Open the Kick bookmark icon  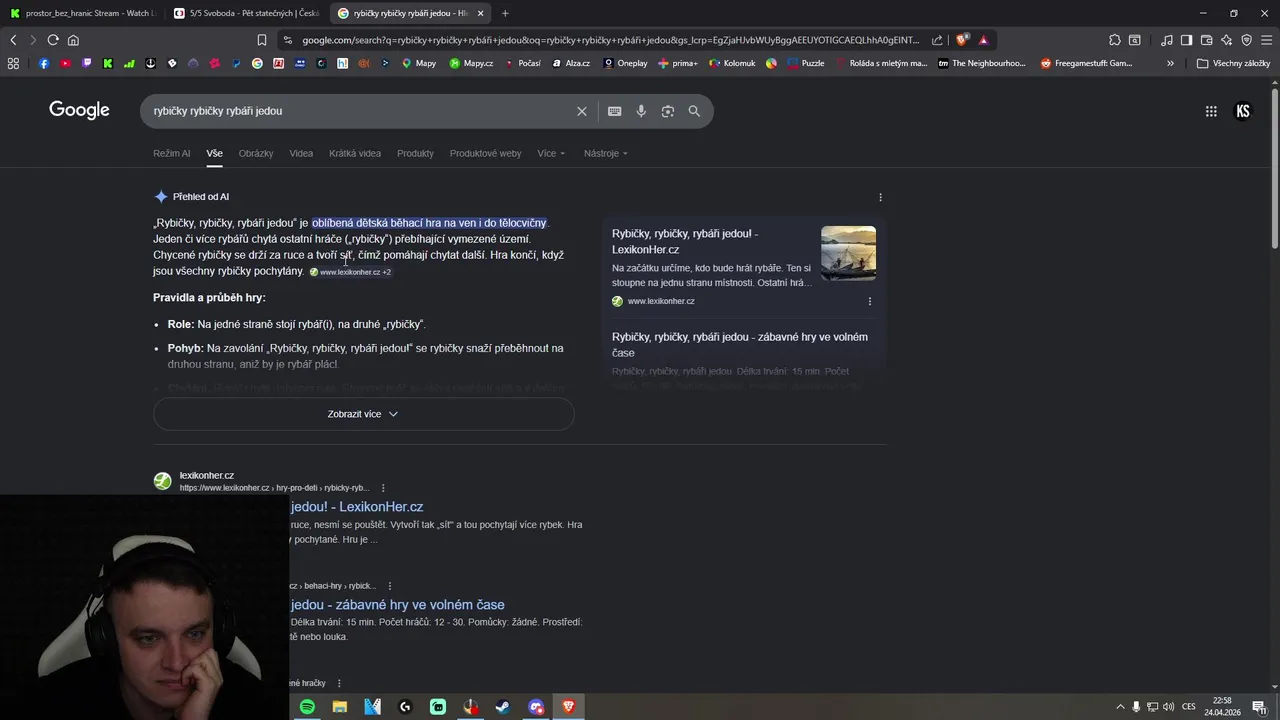click(x=108, y=63)
